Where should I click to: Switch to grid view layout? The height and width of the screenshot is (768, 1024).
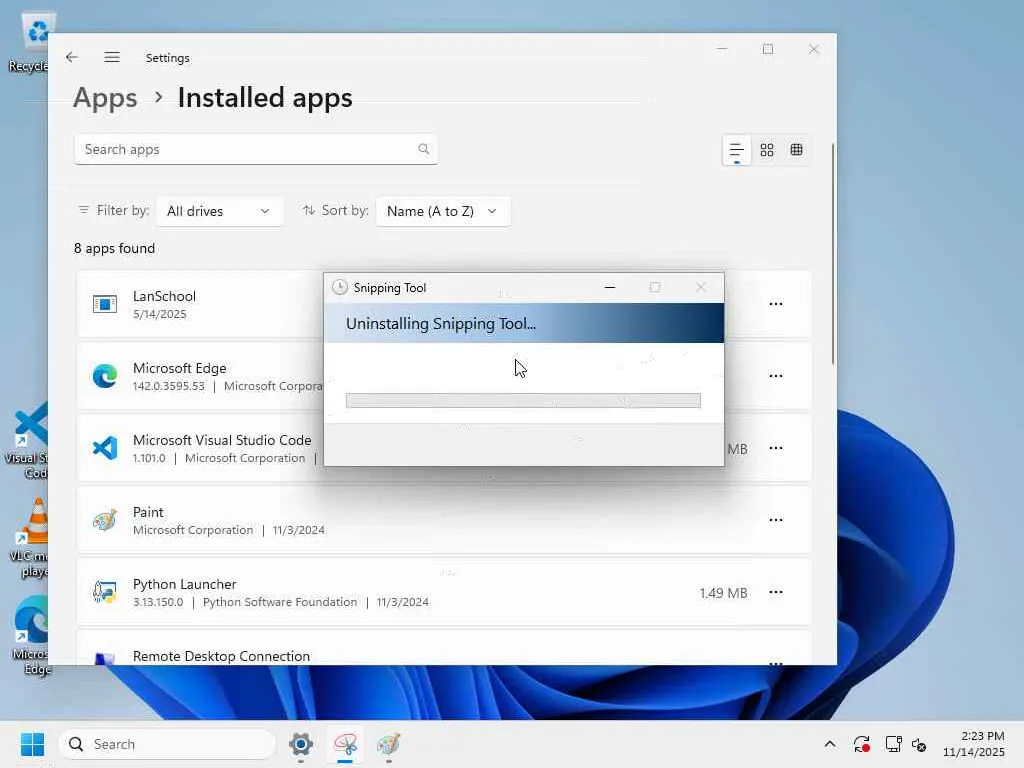click(x=767, y=150)
